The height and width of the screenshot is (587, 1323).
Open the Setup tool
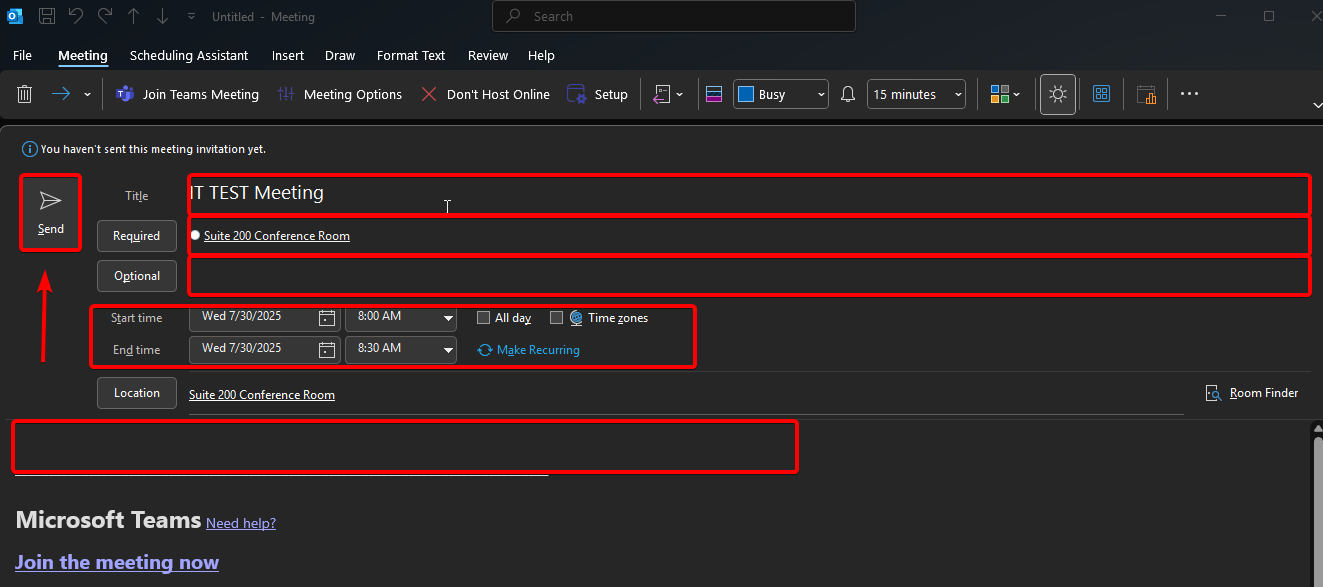coord(597,94)
